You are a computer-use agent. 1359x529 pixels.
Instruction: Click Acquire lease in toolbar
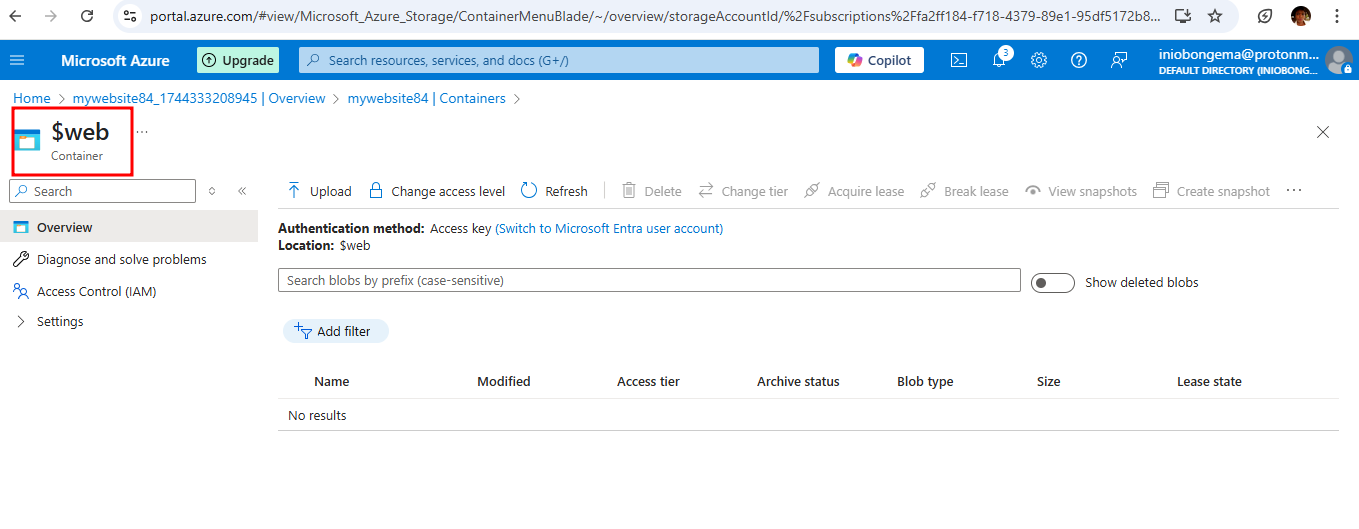click(x=854, y=191)
